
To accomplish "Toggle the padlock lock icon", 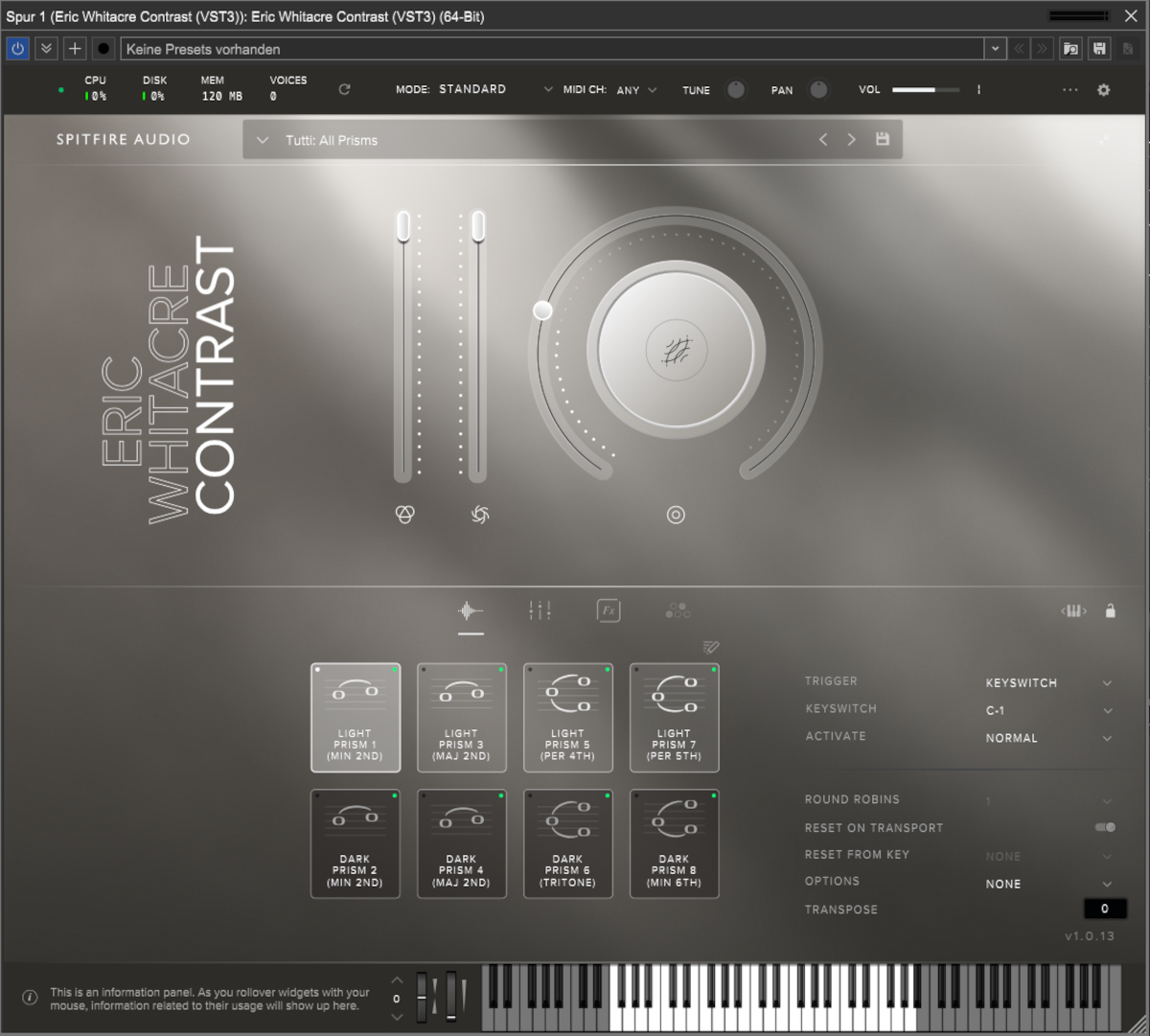I will point(1111,610).
